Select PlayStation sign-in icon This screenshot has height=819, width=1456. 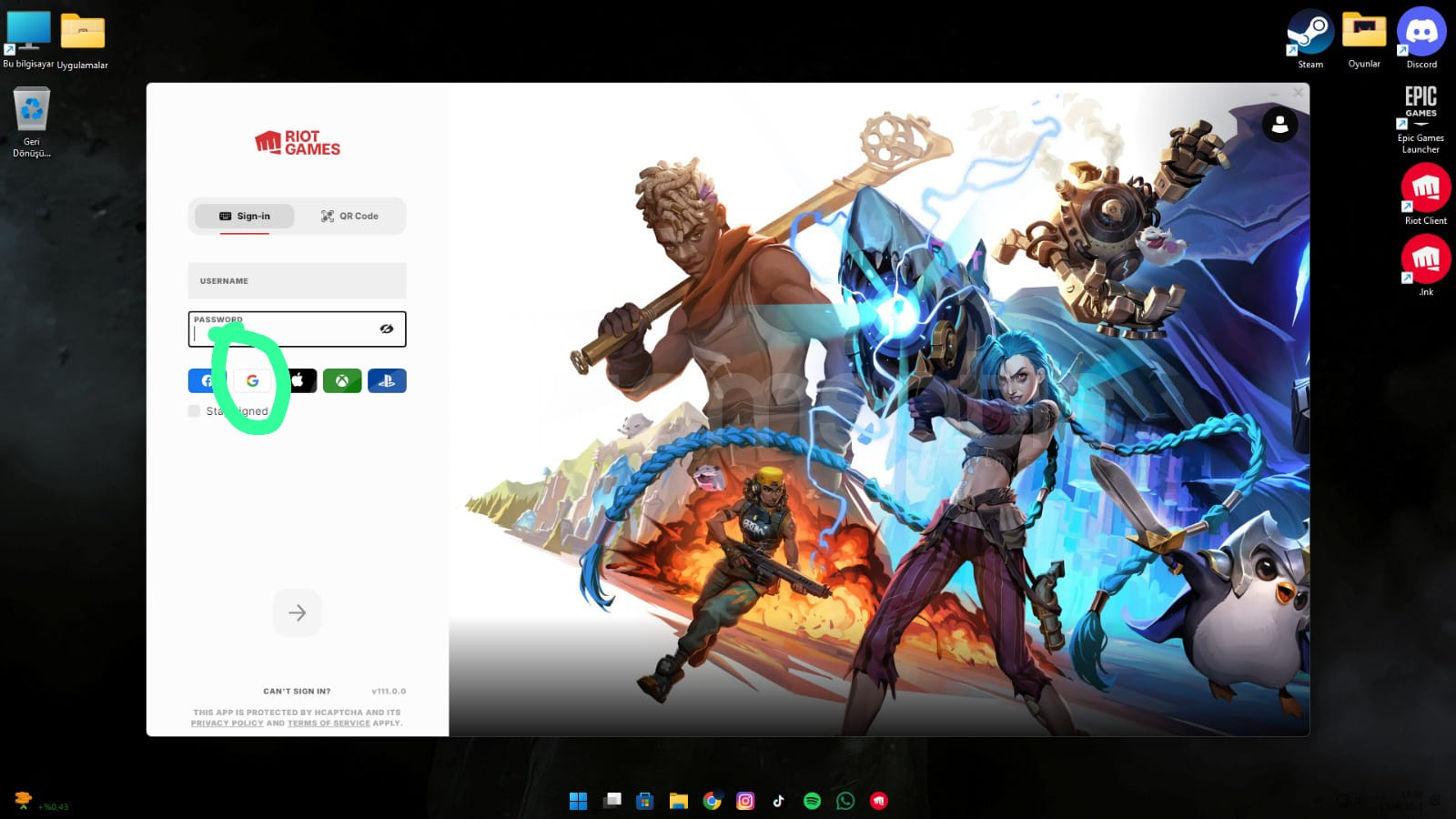point(387,381)
